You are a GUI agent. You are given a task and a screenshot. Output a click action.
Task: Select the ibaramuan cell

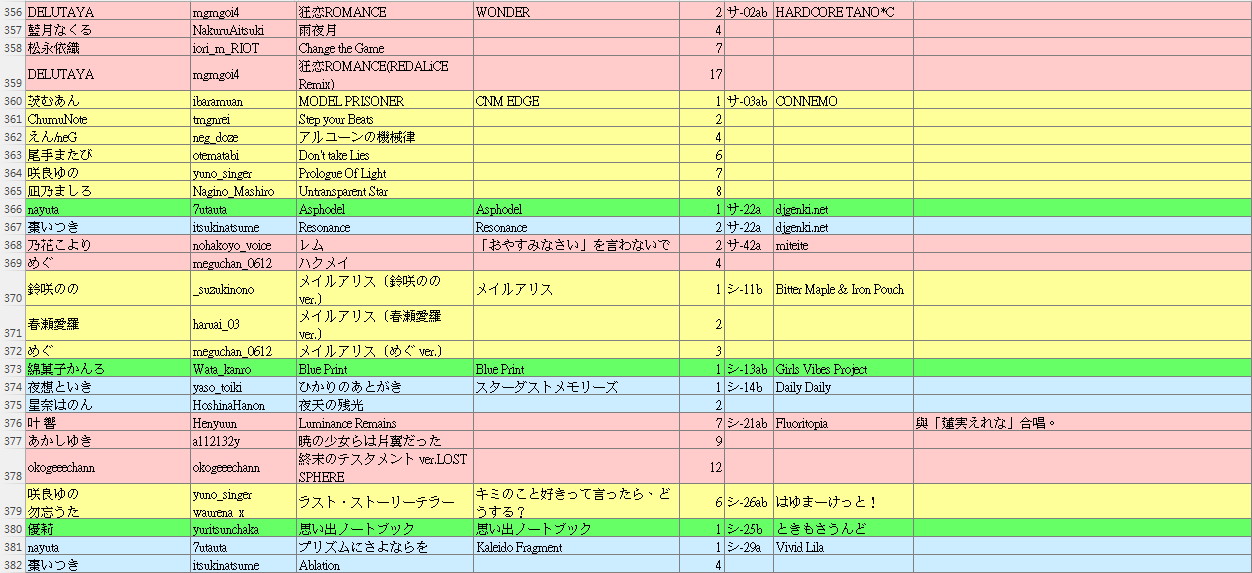(x=242, y=101)
